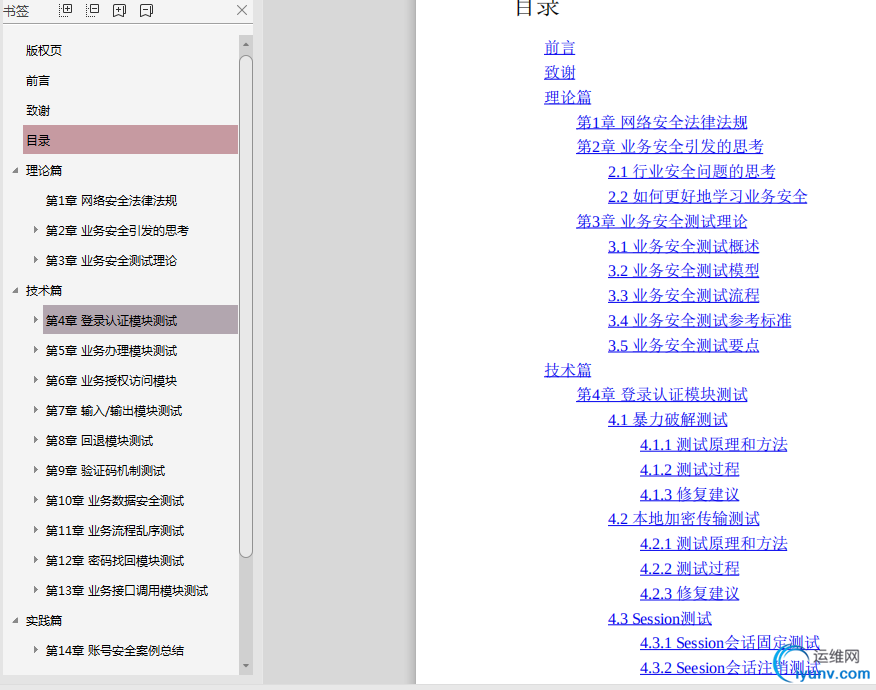This screenshot has width=876, height=690.
Task: Expand the 第14章 账号安全案例总结 bookmark
Action: 35,650
